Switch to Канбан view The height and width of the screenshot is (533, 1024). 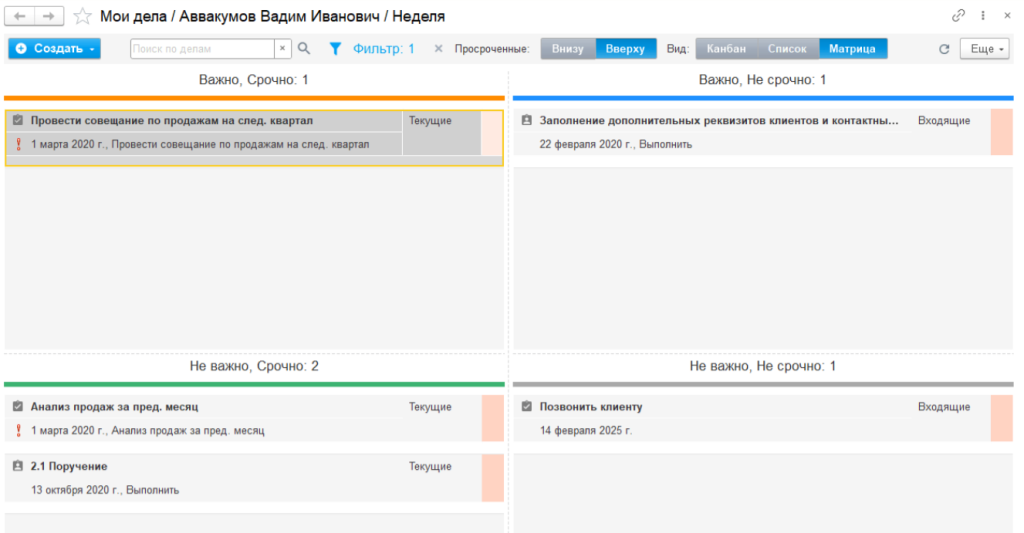(x=726, y=48)
